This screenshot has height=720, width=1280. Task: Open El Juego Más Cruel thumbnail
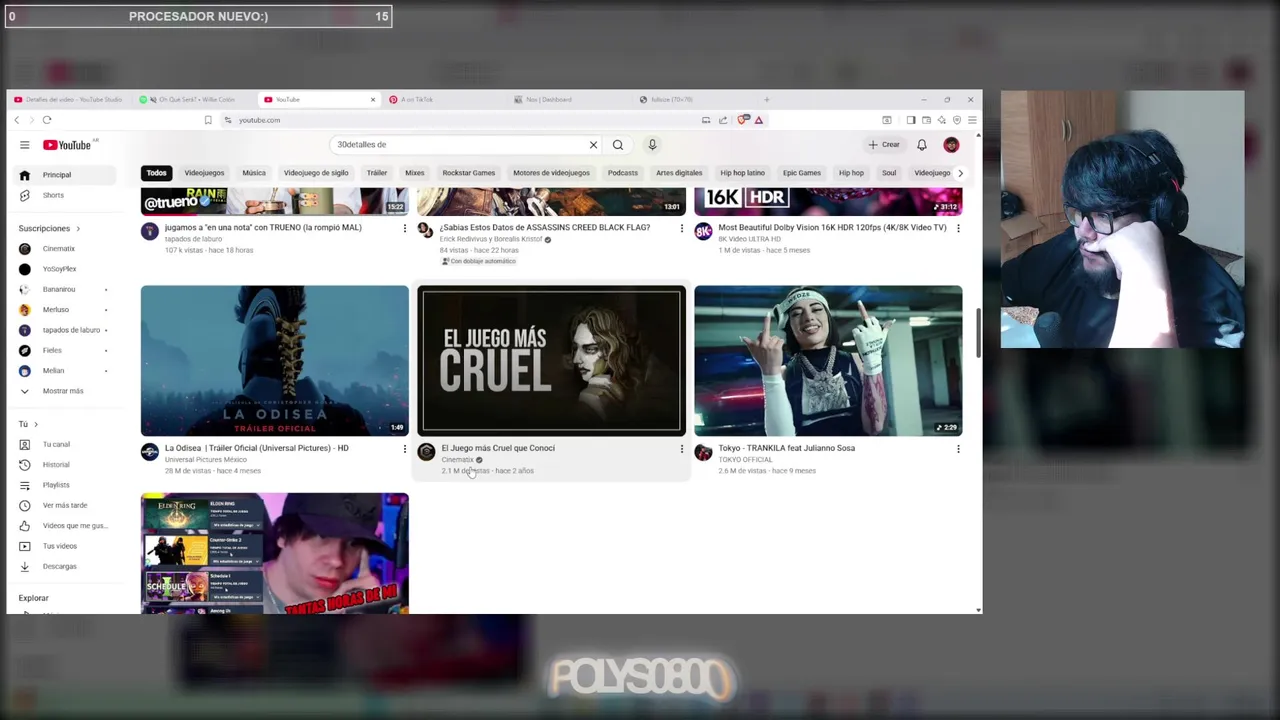point(552,361)
